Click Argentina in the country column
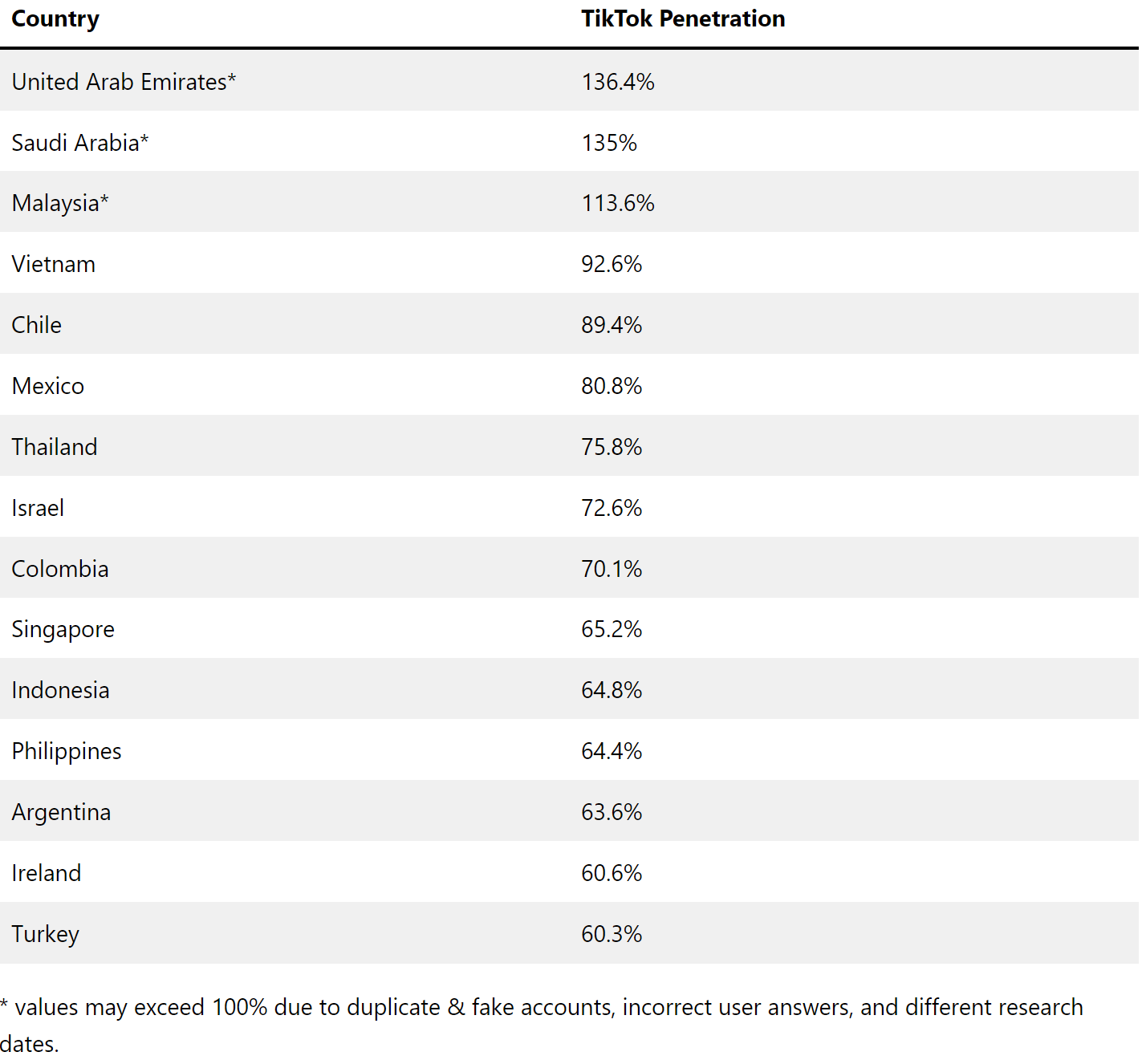The height and width of the screenshot is (1064, 1146). coord(62,813)
